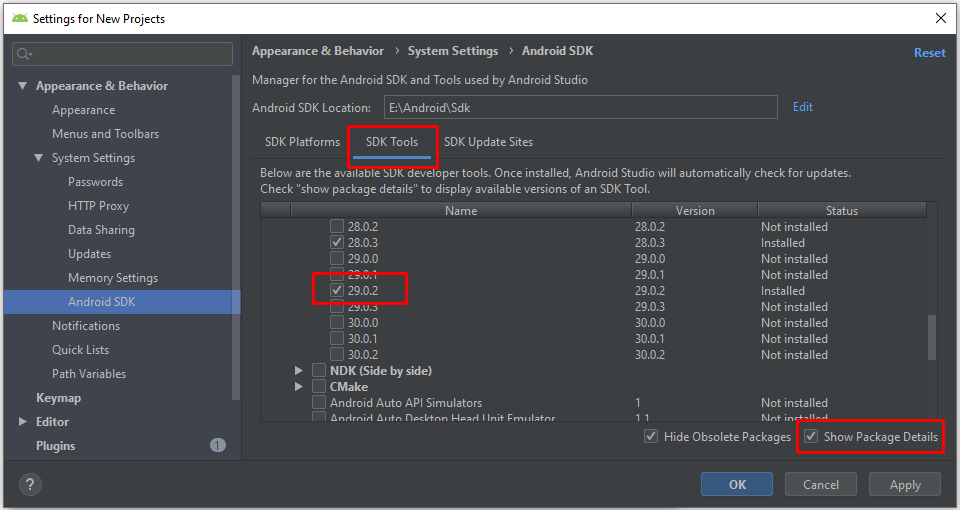Check Android Auto API Simulators checkbox
Viewport: 960px width, 510px height.
pos(319,402)
